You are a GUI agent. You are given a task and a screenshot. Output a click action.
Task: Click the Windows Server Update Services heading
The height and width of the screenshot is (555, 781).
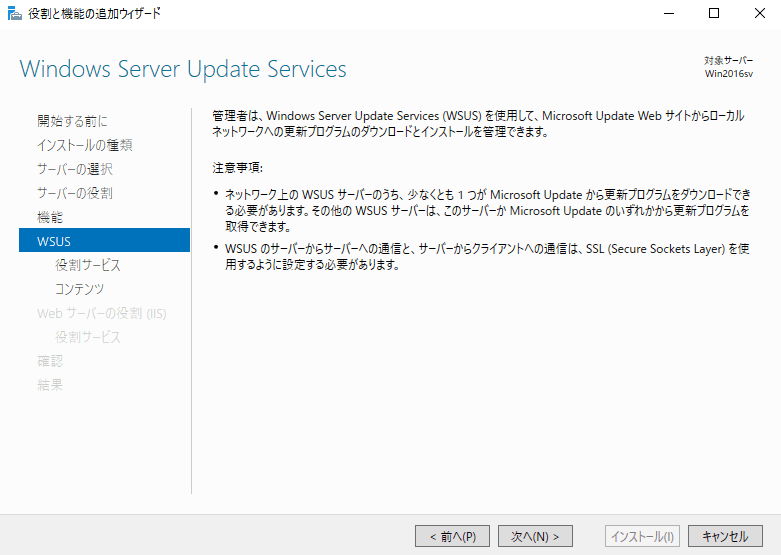[x=183, y=69]
